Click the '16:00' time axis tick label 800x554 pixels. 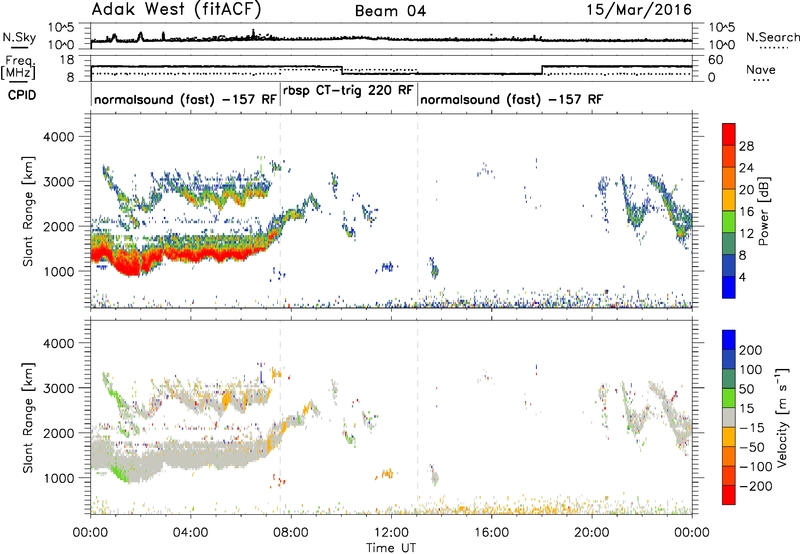[491, 533]
